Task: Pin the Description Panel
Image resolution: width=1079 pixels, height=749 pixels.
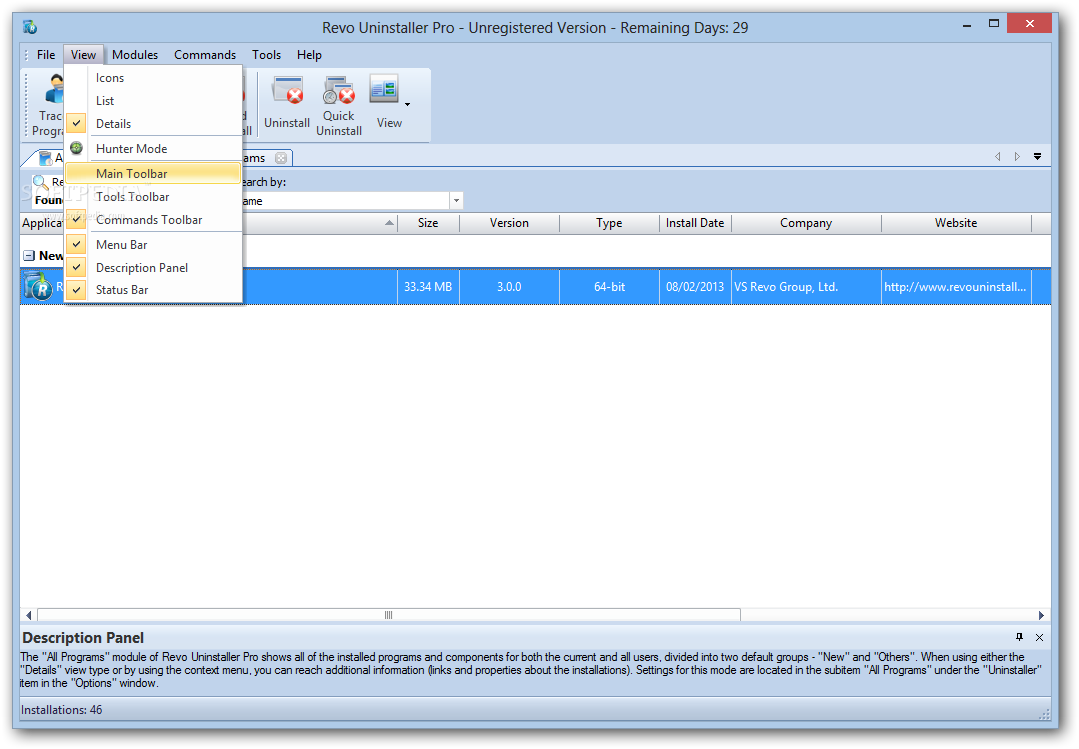Action: (x=1019, y=637)
